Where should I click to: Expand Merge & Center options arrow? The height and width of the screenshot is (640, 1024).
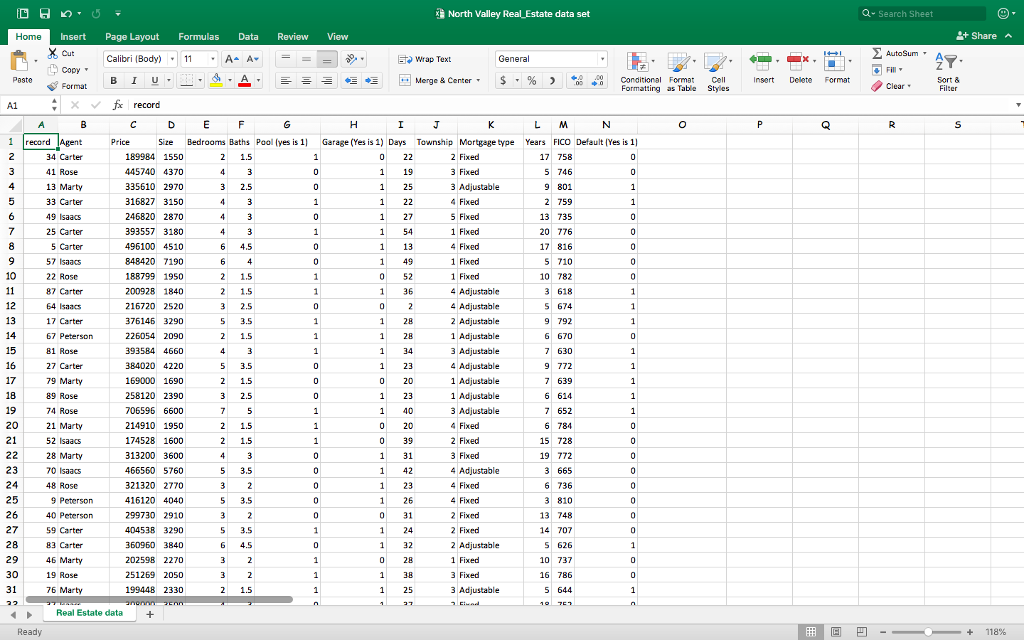tap(478, 80)
